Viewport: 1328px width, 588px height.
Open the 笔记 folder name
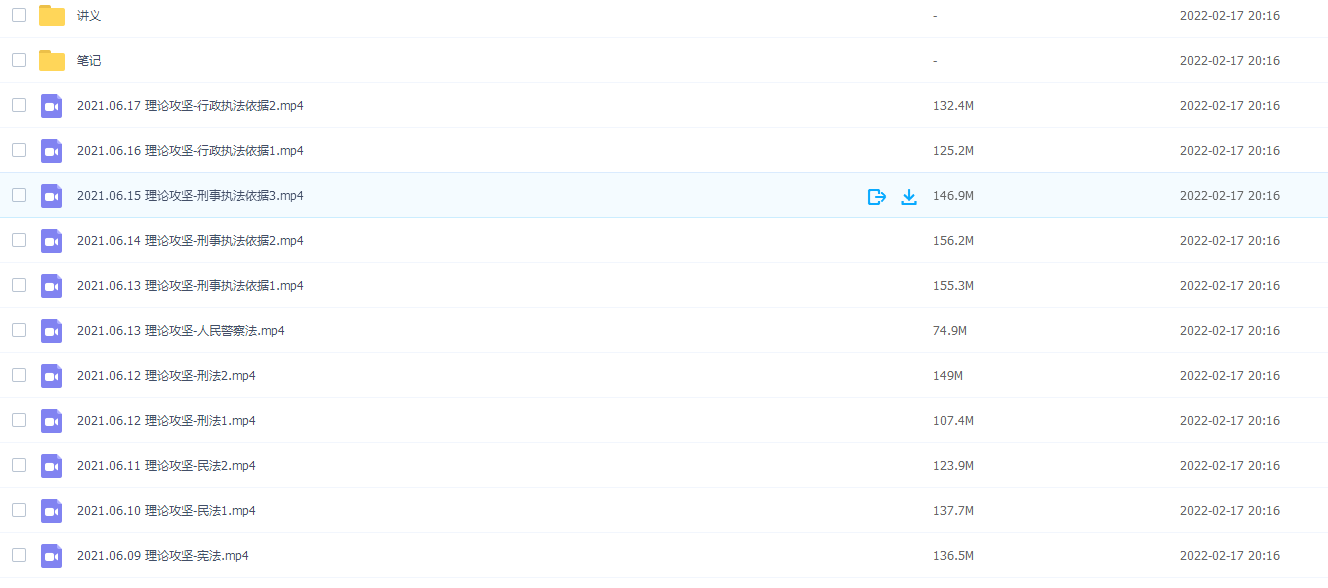tap(89, 61)
